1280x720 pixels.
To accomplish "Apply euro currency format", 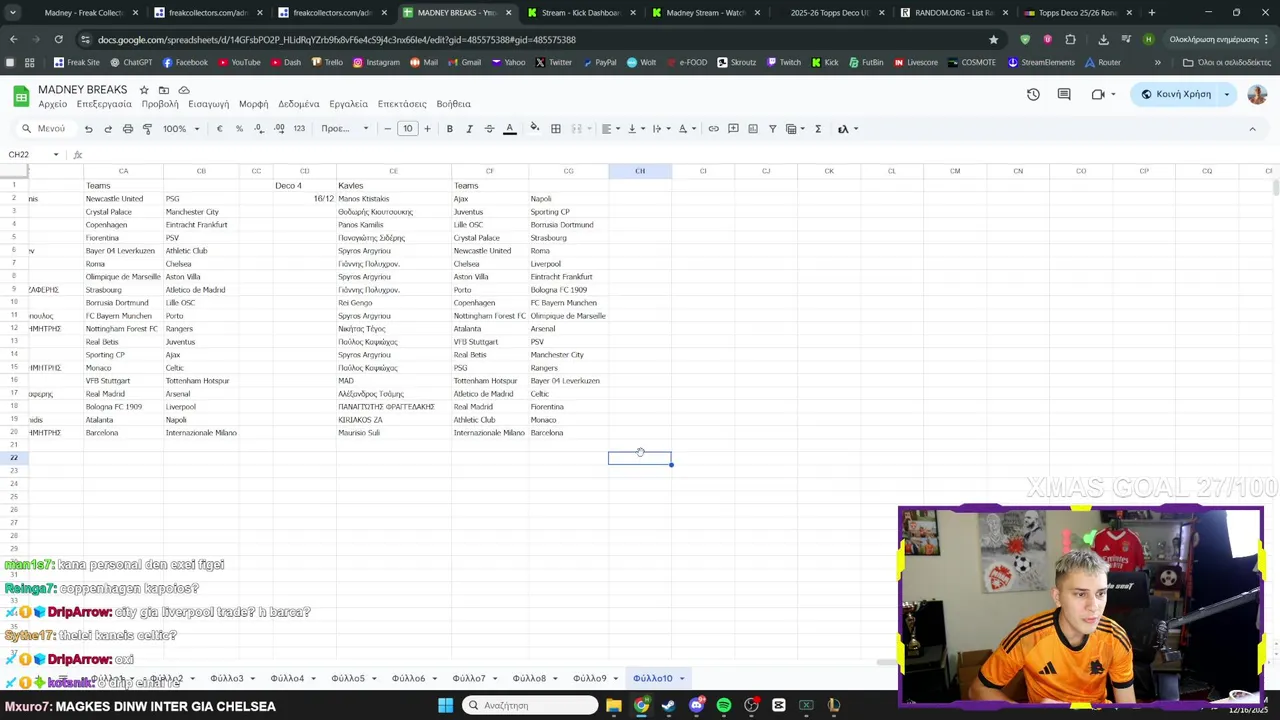I will click(219, 129).
